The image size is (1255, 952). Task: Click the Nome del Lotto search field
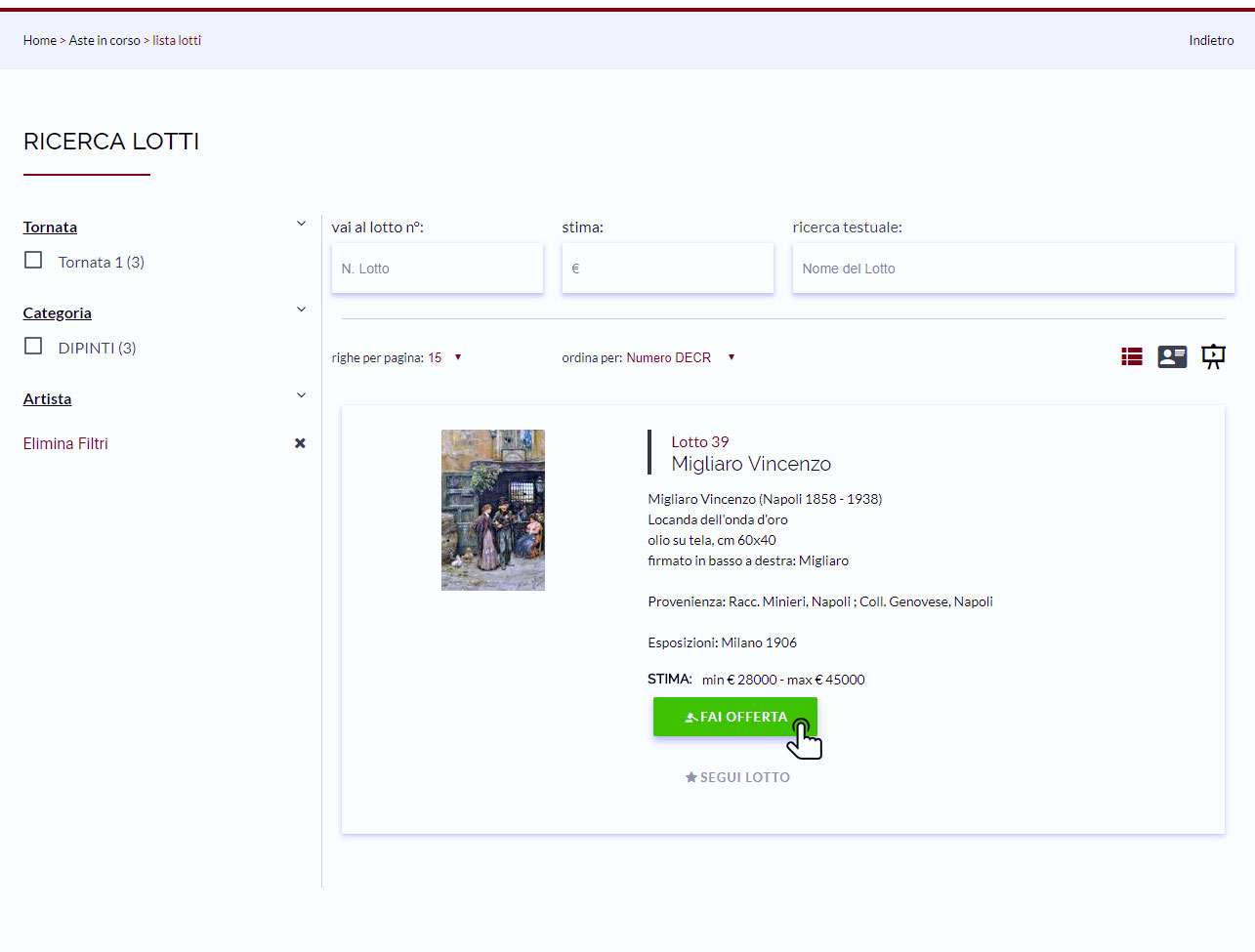point(1013,269)
